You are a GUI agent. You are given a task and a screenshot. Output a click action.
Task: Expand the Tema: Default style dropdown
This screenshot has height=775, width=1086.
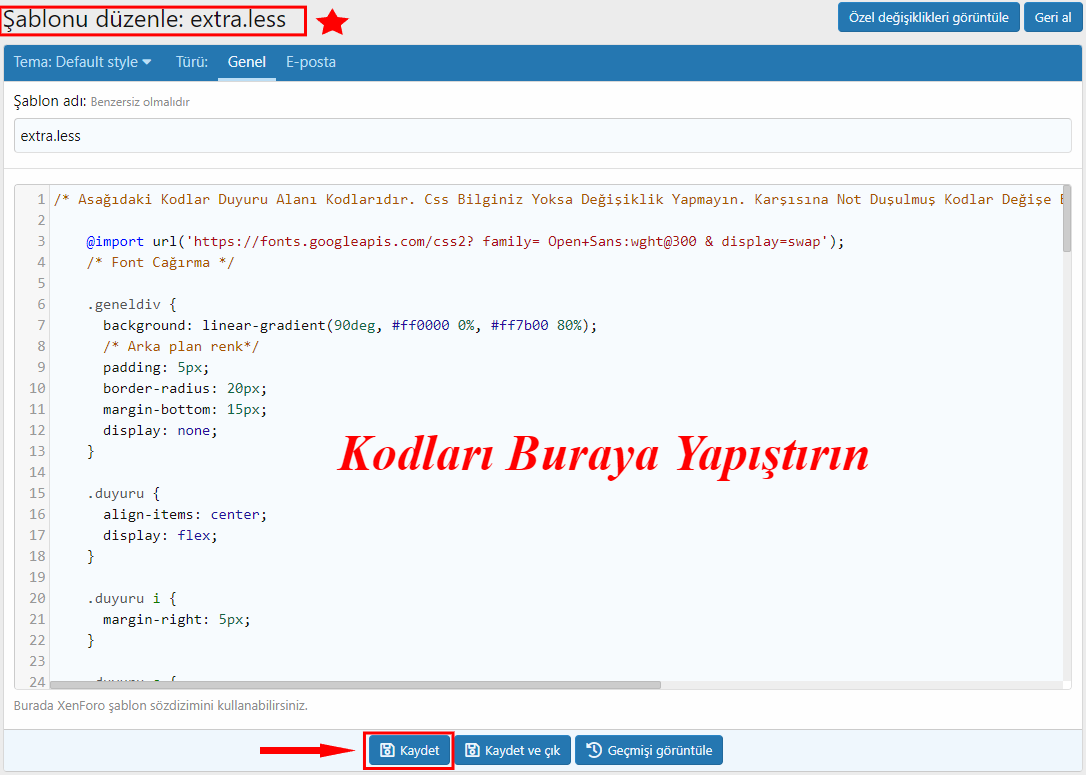point(82,62)
